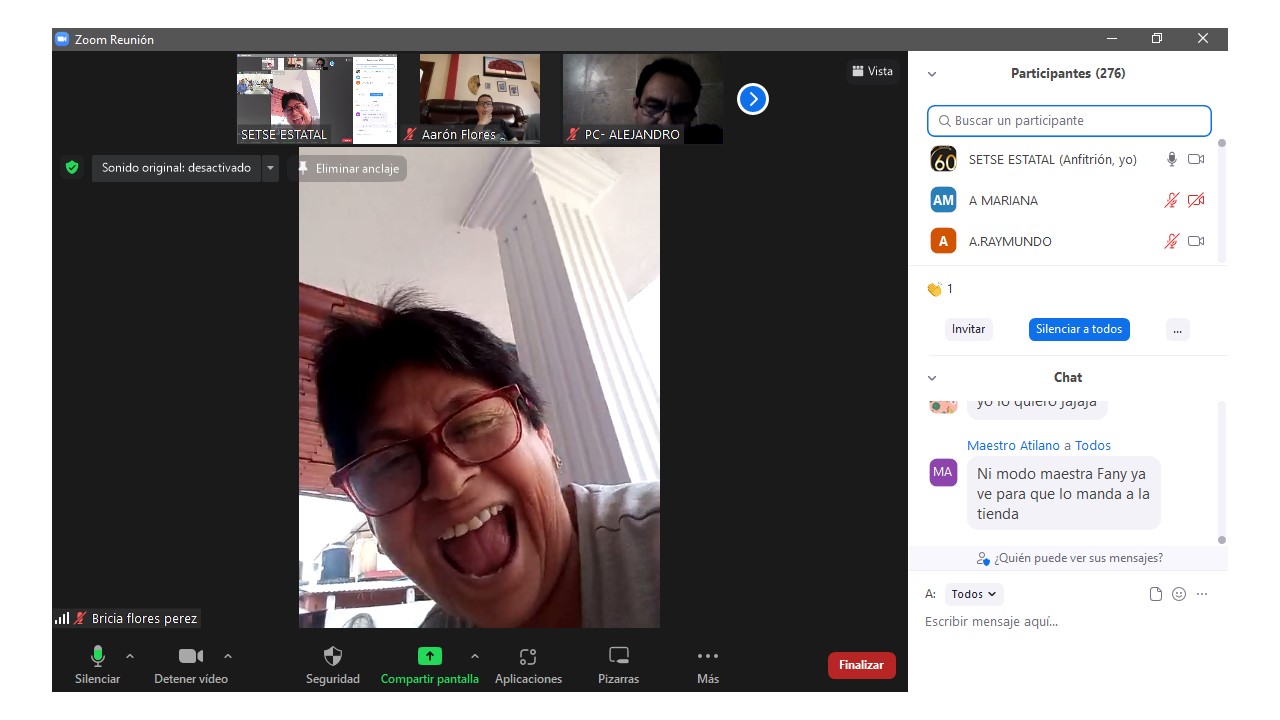Focus the Buscar un participante field
The image size is (1280, 720).
coord(1069,121)
